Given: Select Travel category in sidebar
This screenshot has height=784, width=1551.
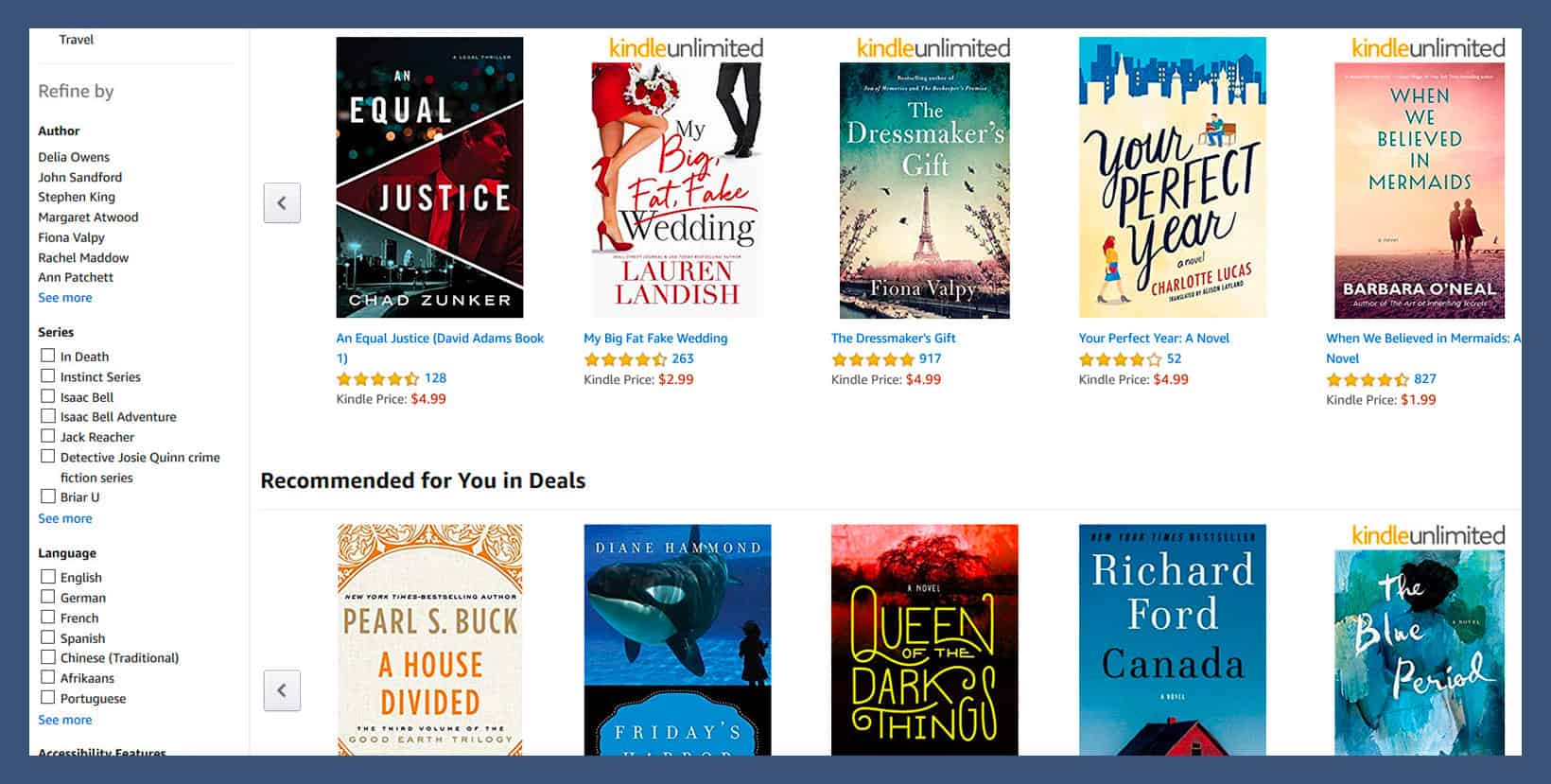Looking at the screenshot, I should [77, 40].
